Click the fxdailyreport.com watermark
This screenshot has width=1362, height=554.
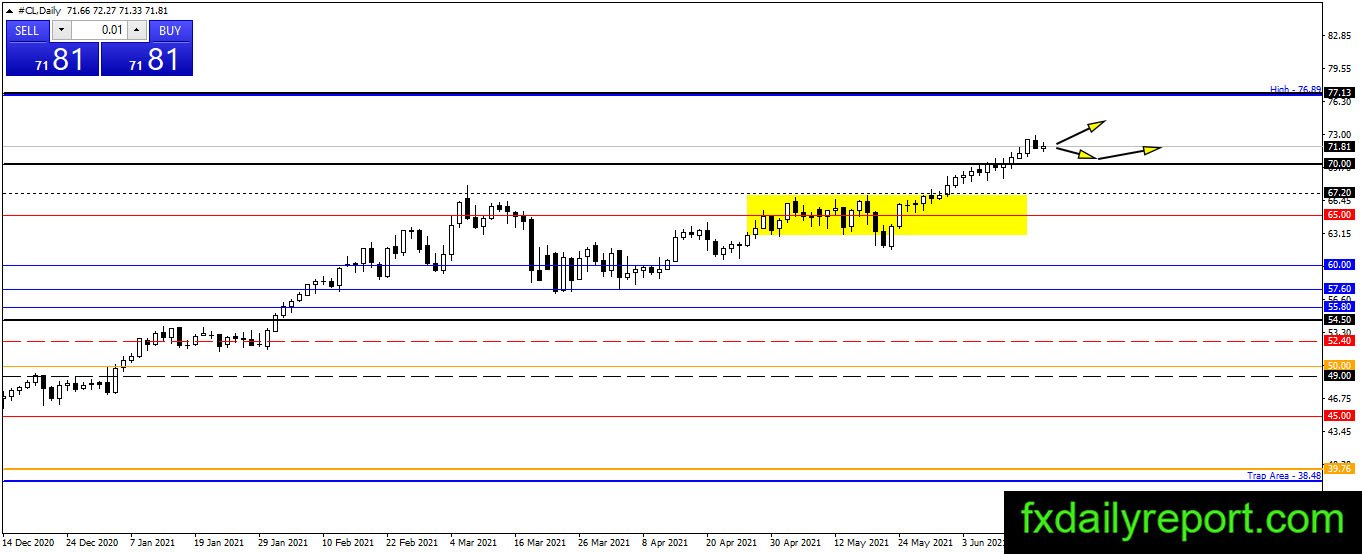(1182, 520)
